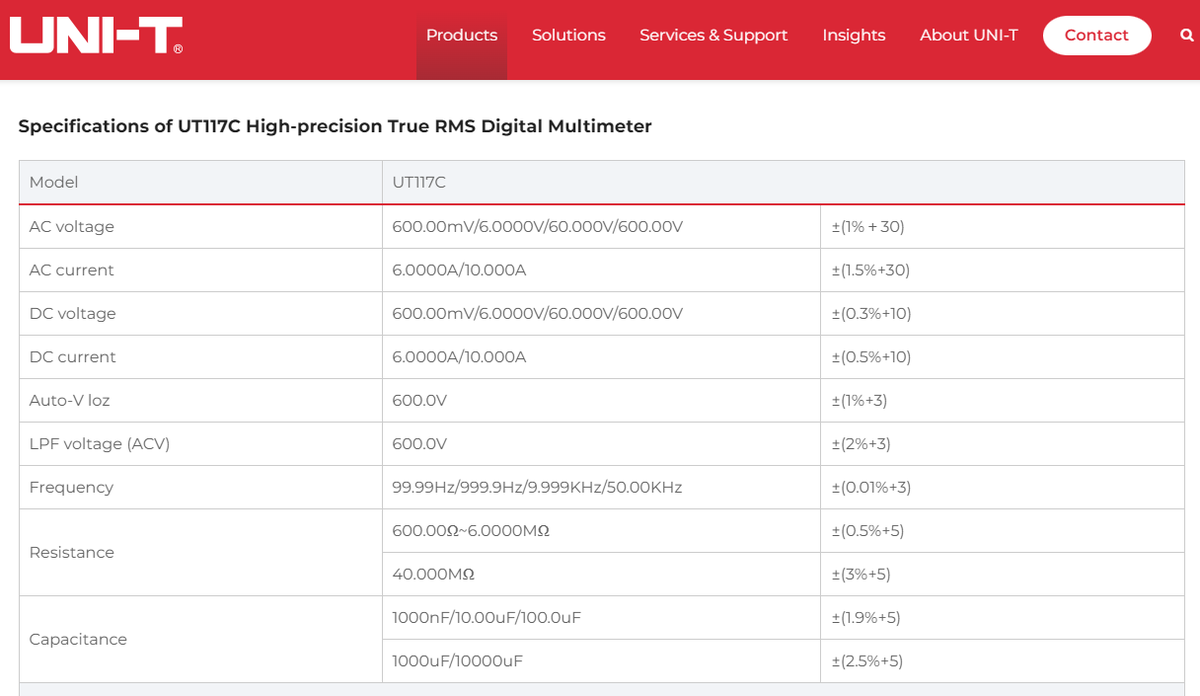The height and width of the screenshot is (696, 1200).
Task: Click the ±(3%+5) accuracy cell
Action: pyautogui.click(x=1002, y=574)
